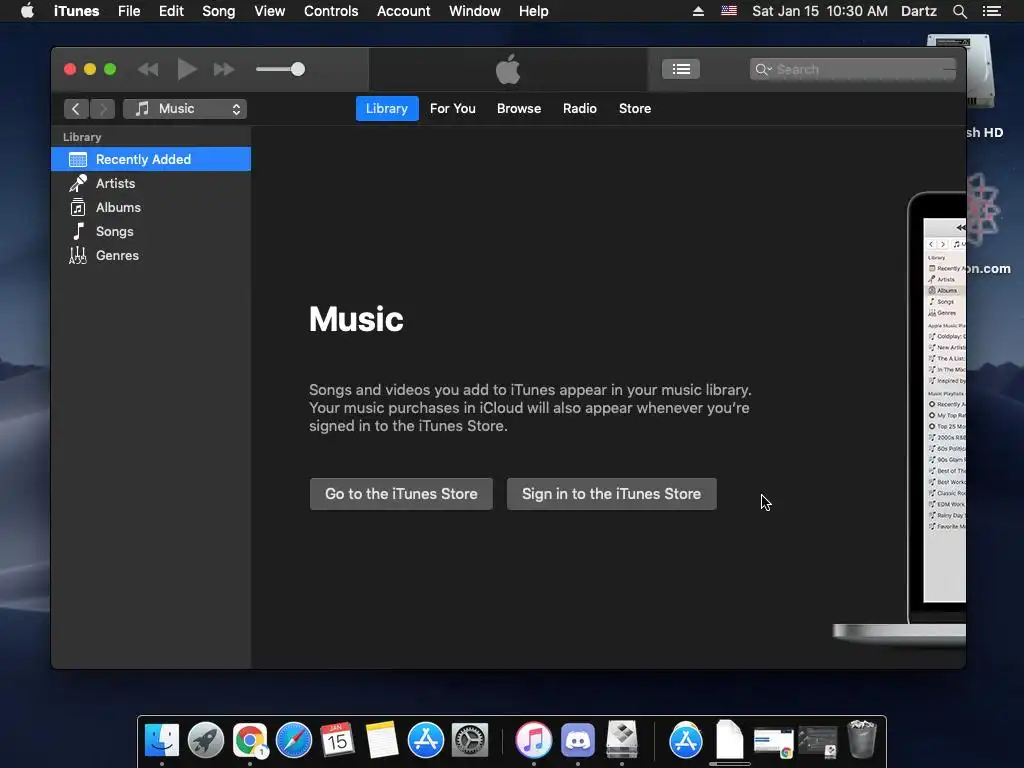Open Safari compass icon in Dock
This screenshot has height=768, width=1024.
294,740
